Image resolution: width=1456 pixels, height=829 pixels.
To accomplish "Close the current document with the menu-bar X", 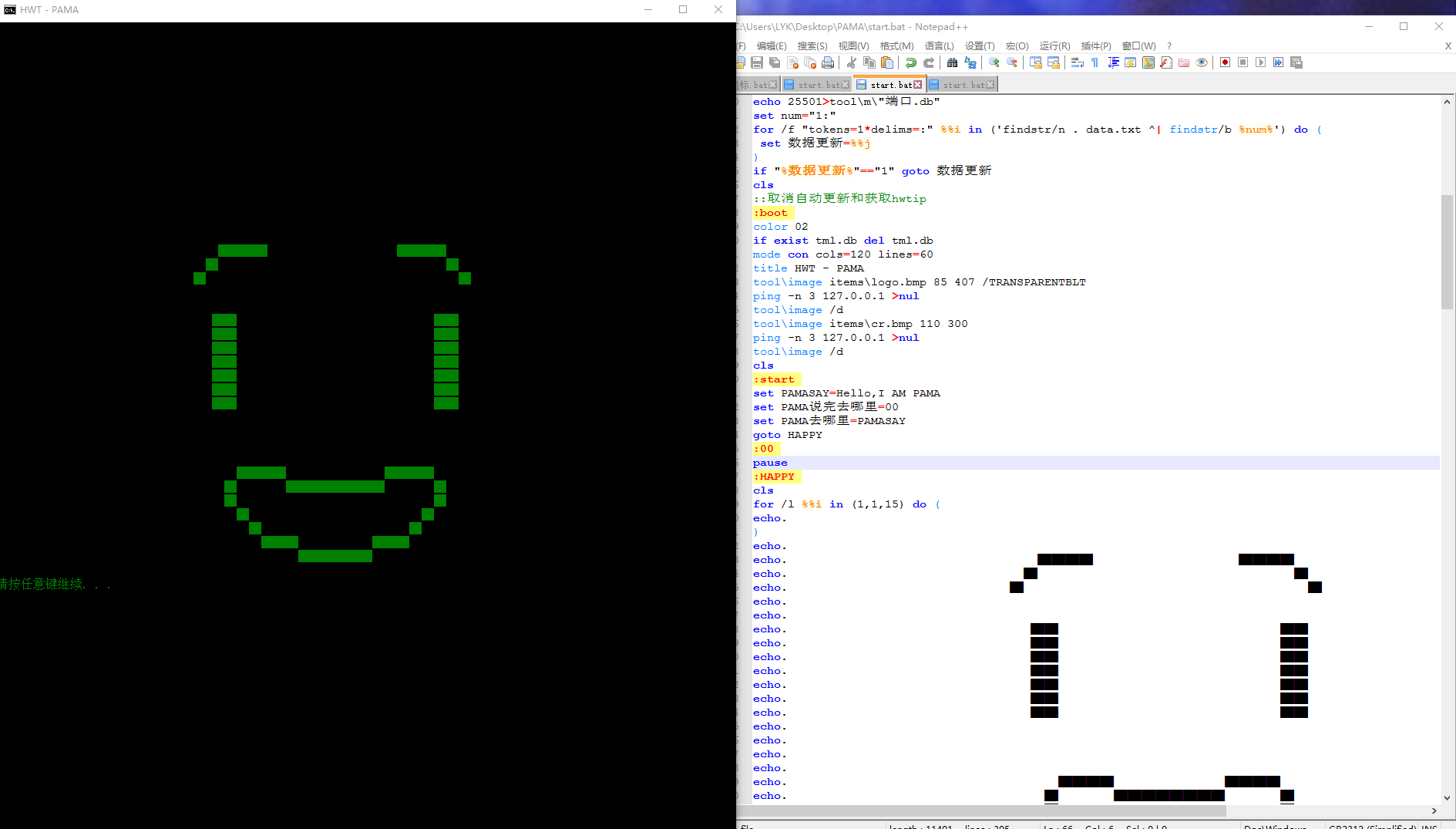I will 1448,46.
